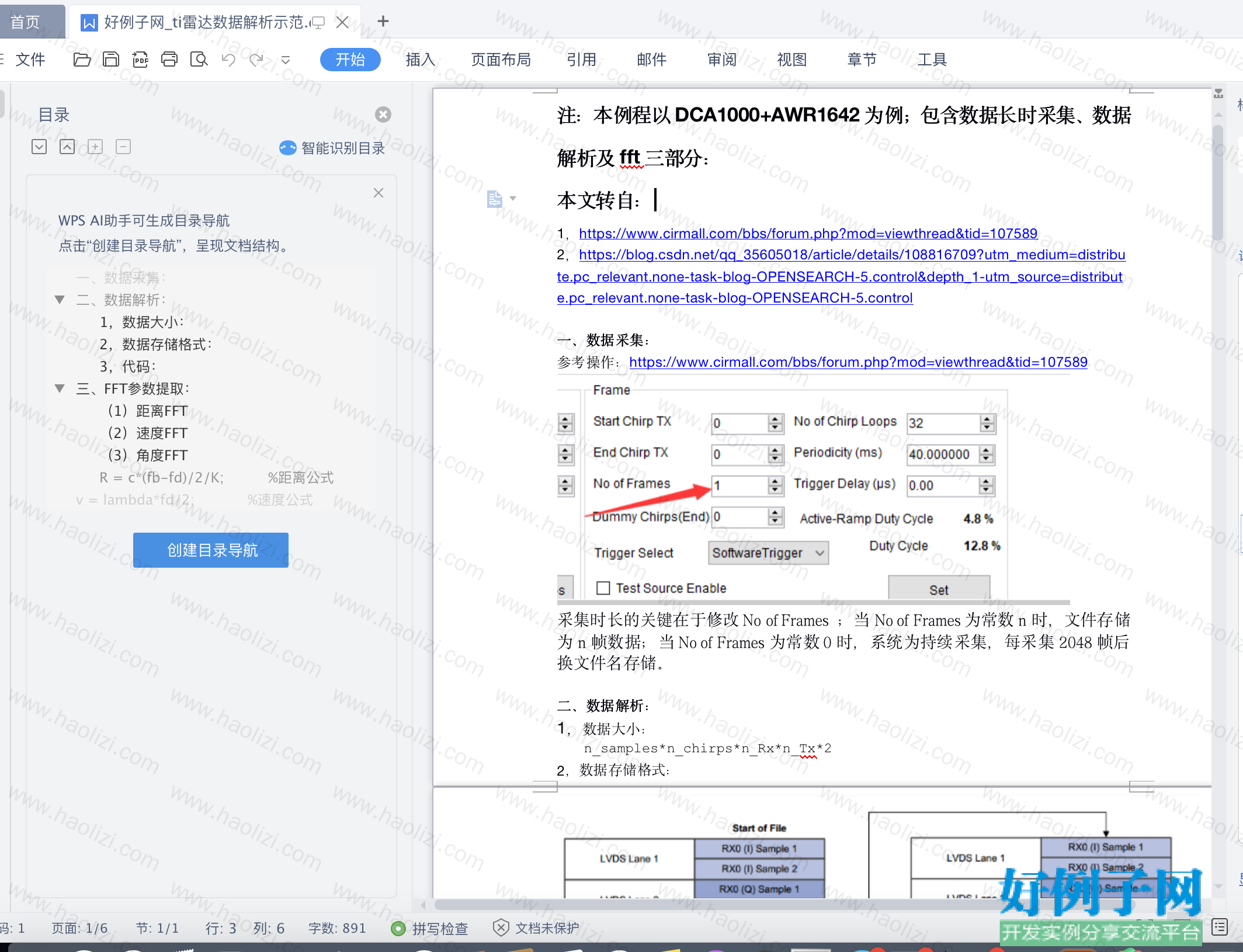Image resolution: width=1243 pixels, height=952 pixels.
Task: Open print preview icon
Action: [199, 59]
